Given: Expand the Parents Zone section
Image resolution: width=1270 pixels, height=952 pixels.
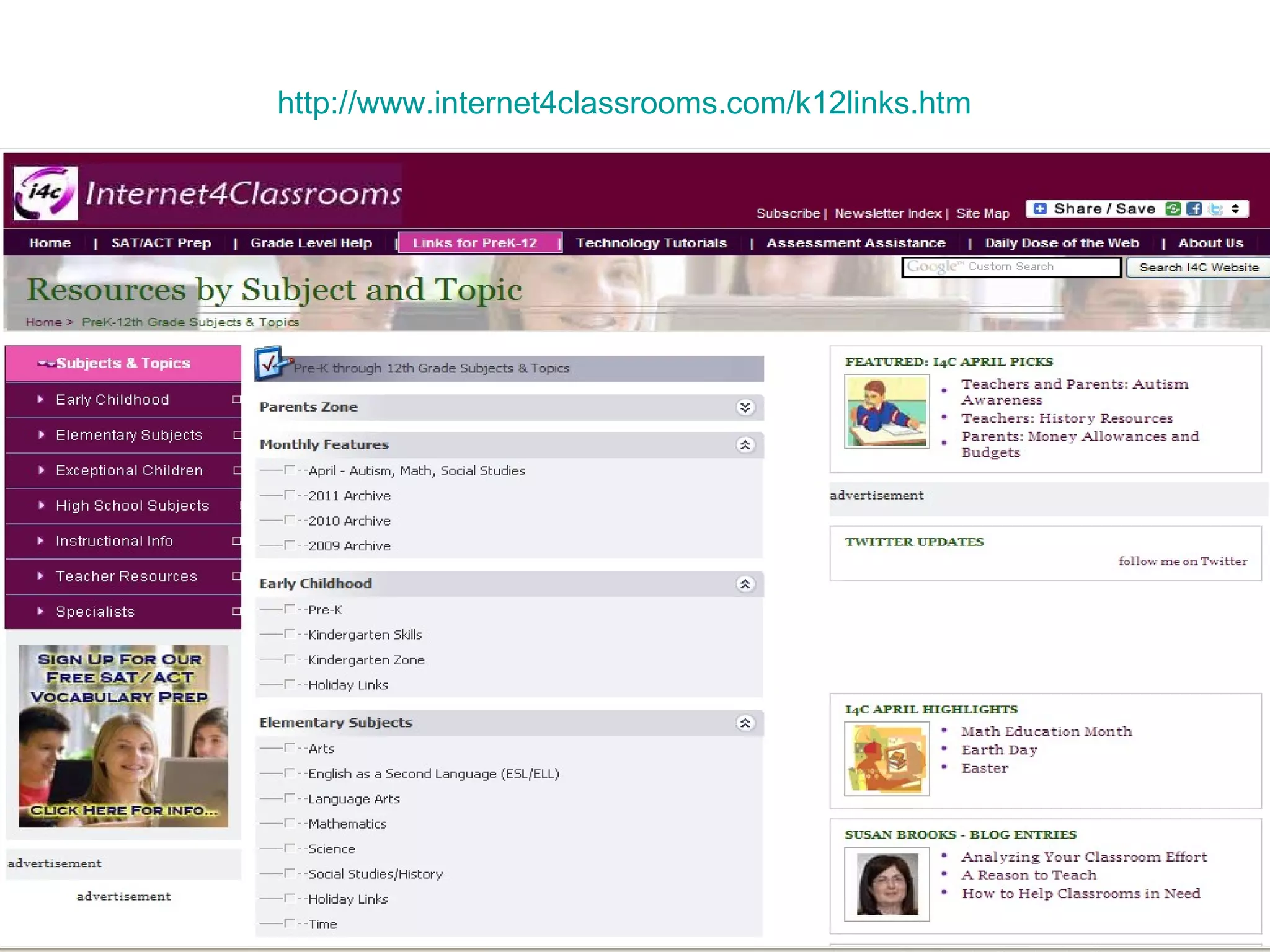Looking at the screenshot, I should click(745, 407).
